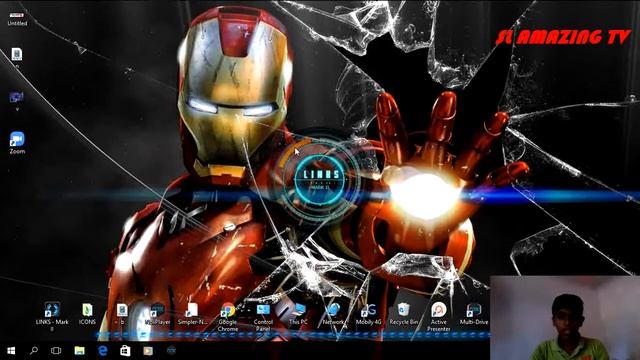Open the Recycle Bin
Image resolution: width=640 pixels, height=360 pixels.
tap(404, 313)
